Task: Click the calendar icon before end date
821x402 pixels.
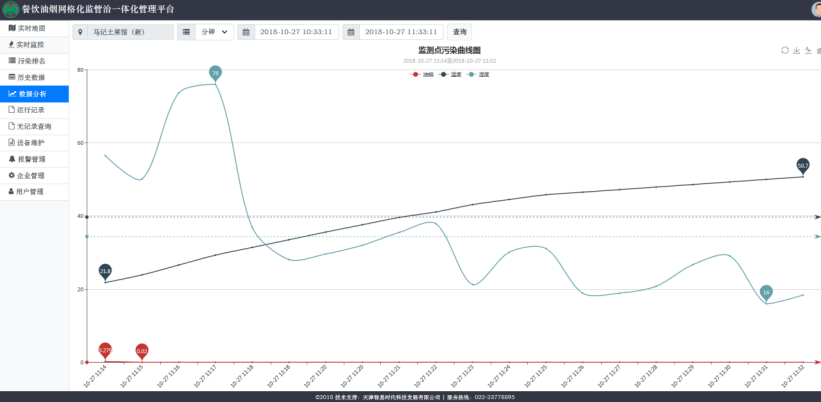Action: pos(350,32)
